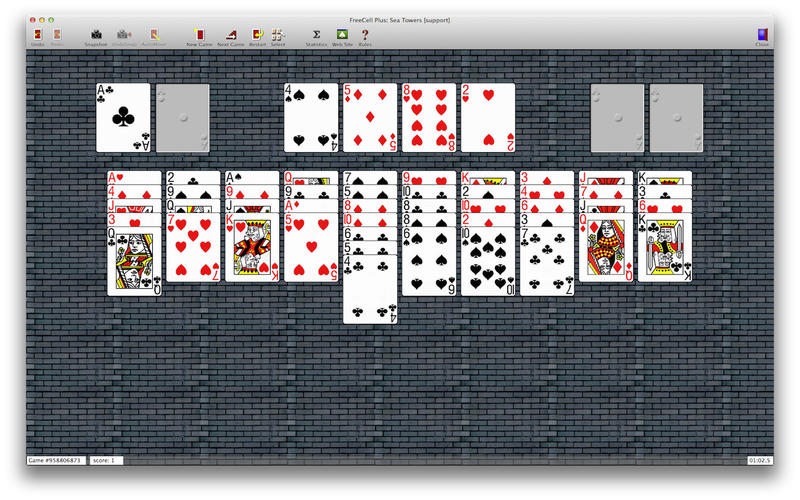The image size is (800, 500).
Task: Click the game number field in status bar
Action: coord(55,460)
